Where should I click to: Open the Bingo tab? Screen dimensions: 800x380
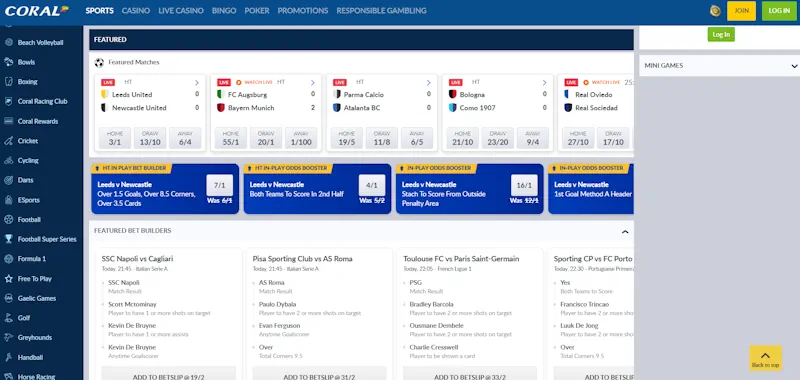pyautogui.click(x=224, y=11)
